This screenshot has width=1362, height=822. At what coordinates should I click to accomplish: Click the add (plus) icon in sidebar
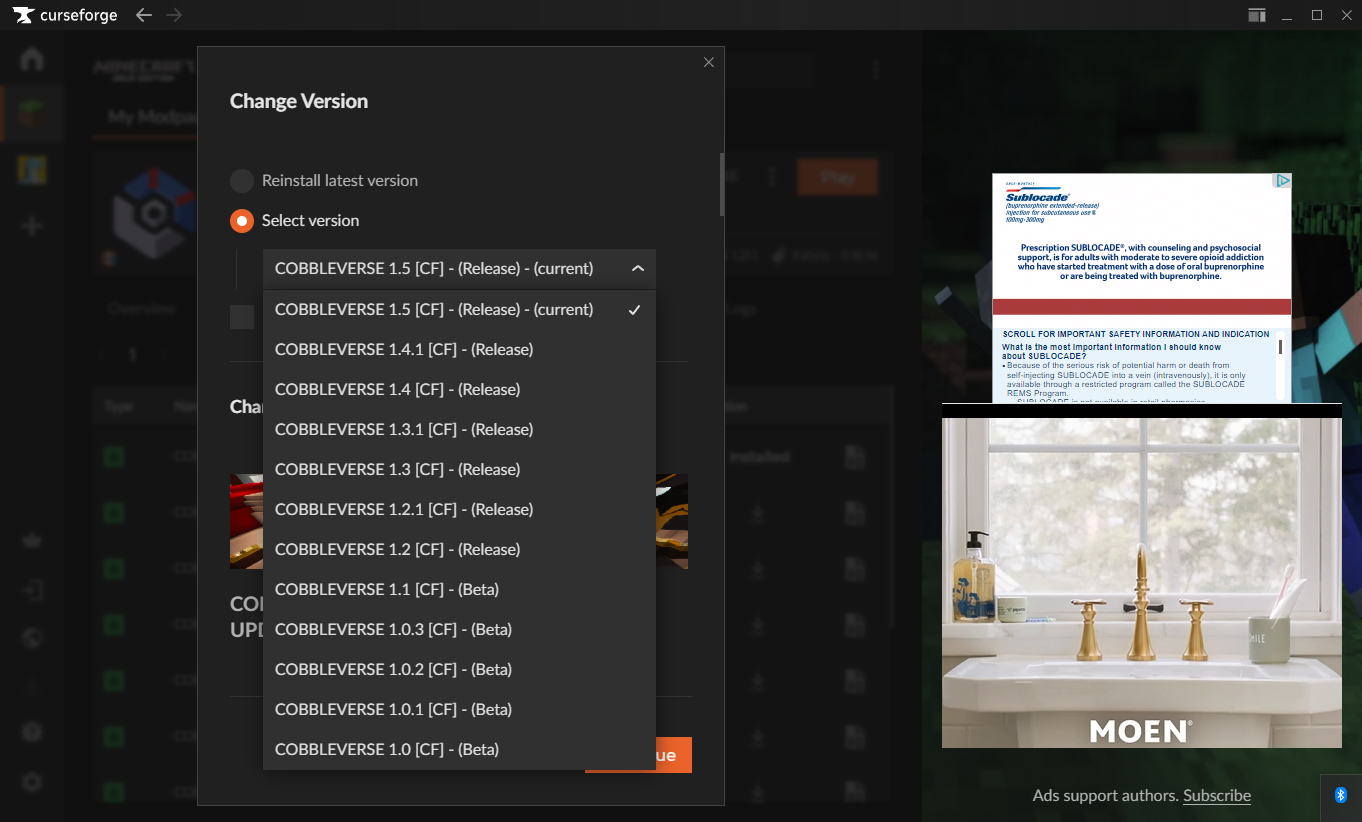click(32, 225)
